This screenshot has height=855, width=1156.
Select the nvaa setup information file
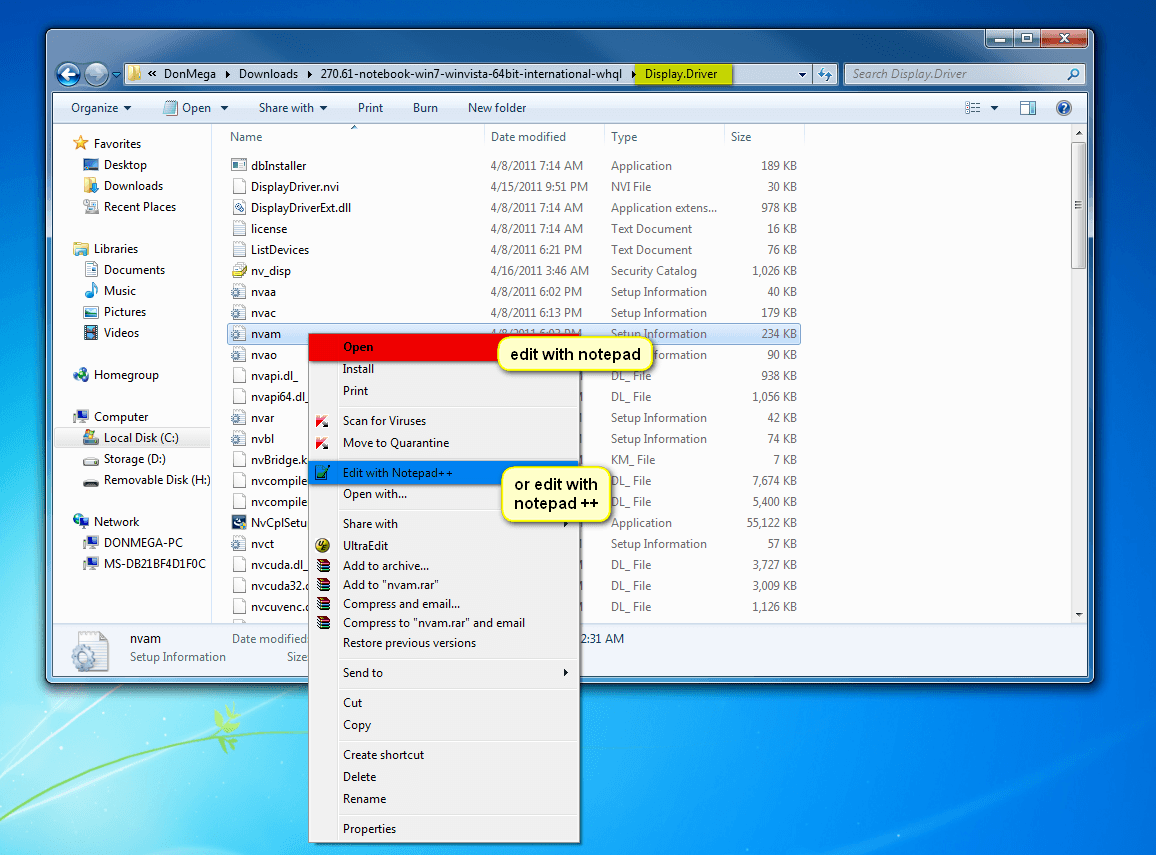263,292
